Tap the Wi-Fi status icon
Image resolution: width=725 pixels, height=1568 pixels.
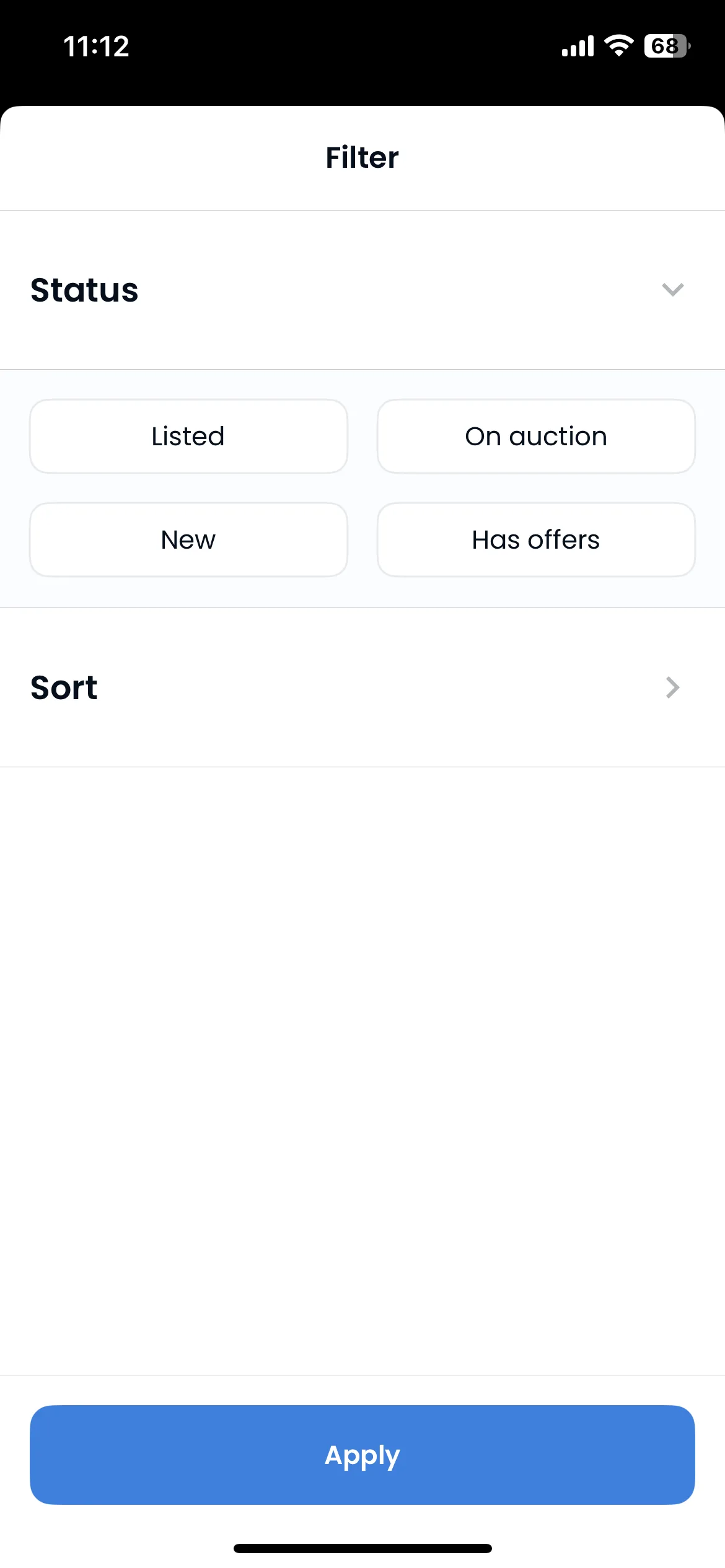coord(618,46)
